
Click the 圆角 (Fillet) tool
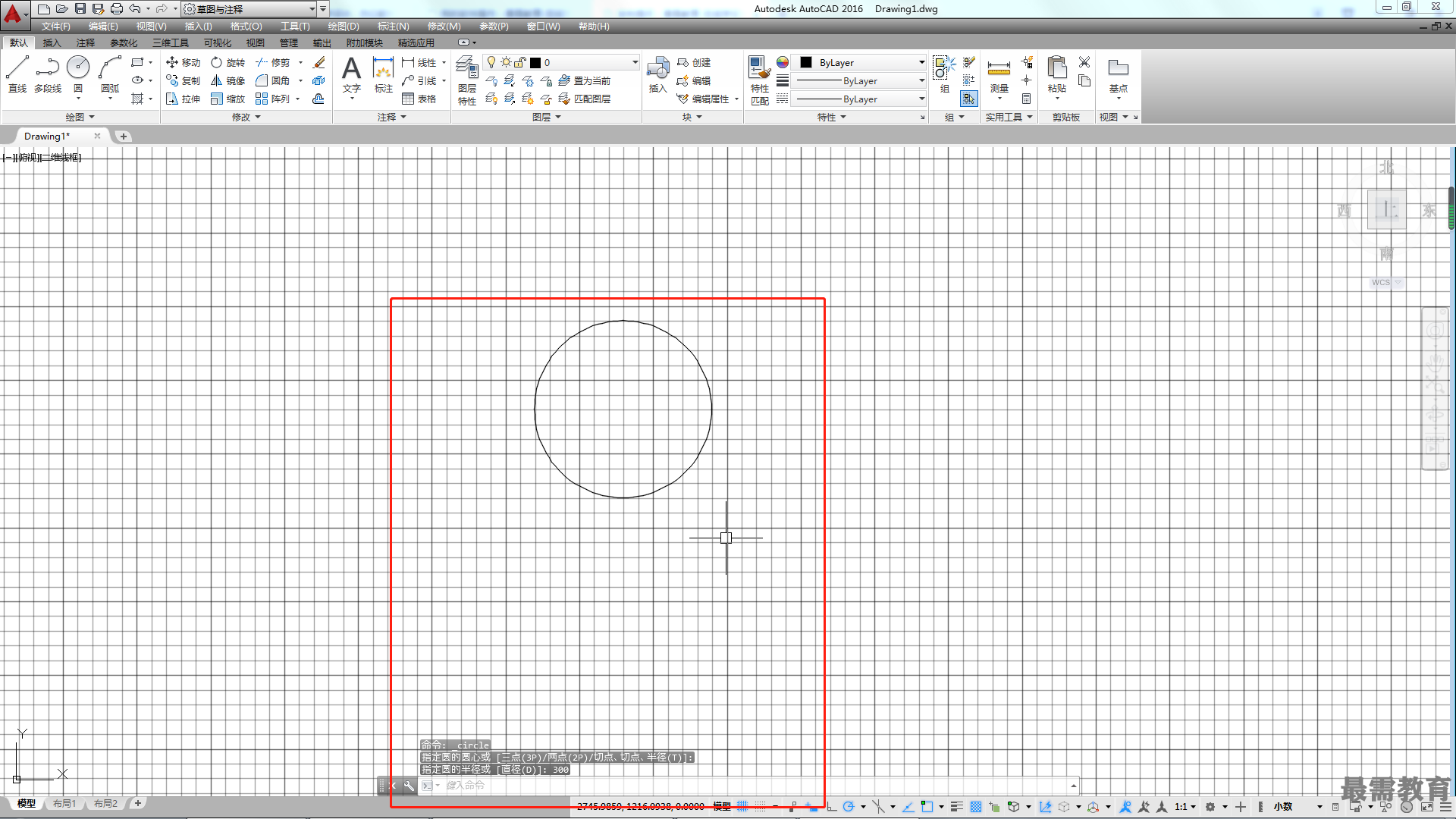coord(273,80)
